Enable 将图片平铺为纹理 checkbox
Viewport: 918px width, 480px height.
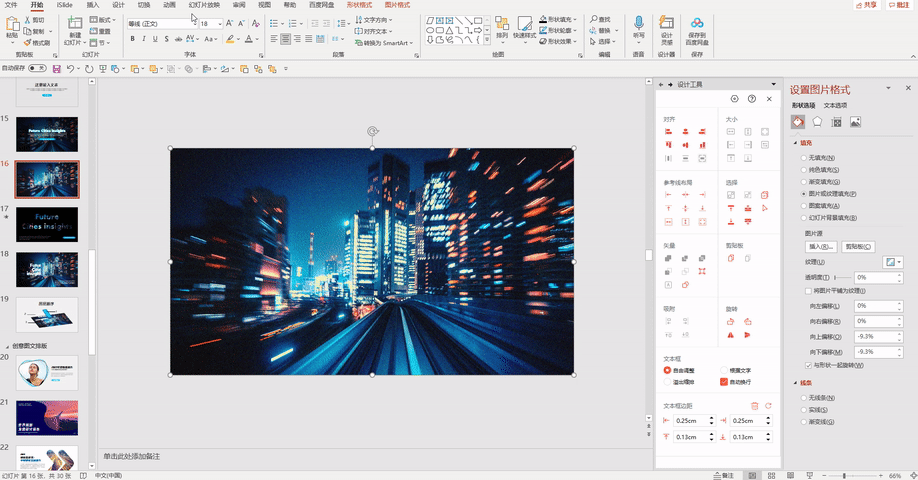click(x=808, y=291)
